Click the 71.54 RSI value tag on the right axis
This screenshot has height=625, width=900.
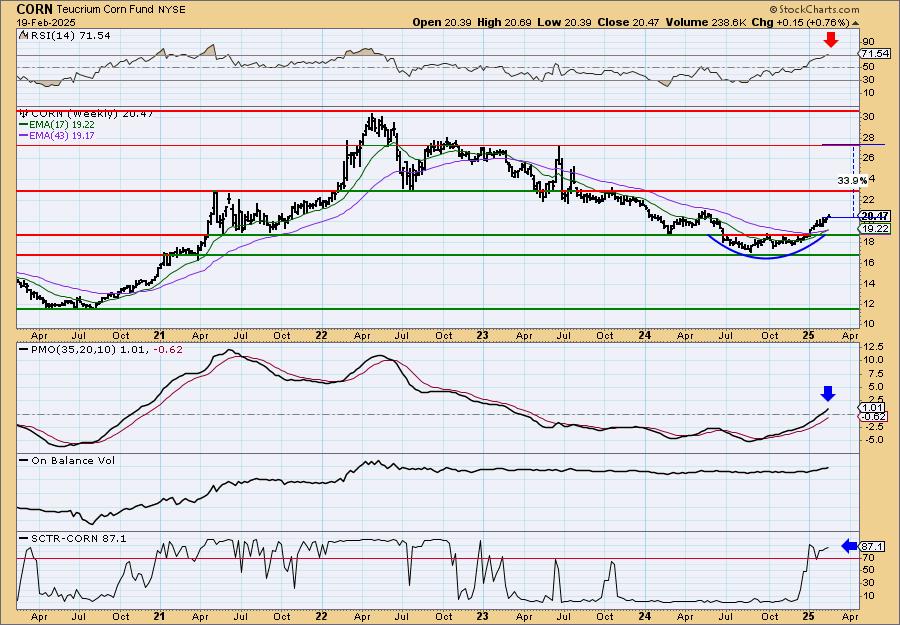coord(875,53)
